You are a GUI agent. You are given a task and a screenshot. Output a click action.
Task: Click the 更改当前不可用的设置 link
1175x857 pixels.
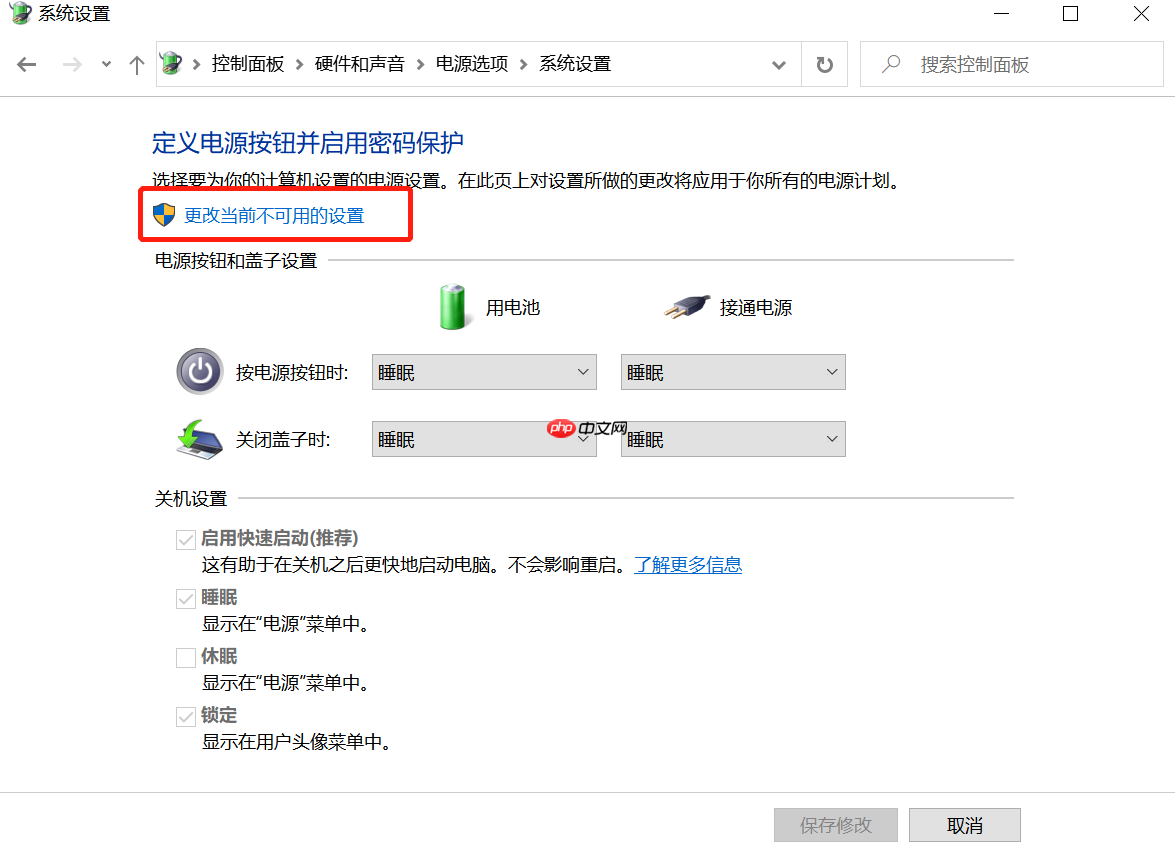275,214
